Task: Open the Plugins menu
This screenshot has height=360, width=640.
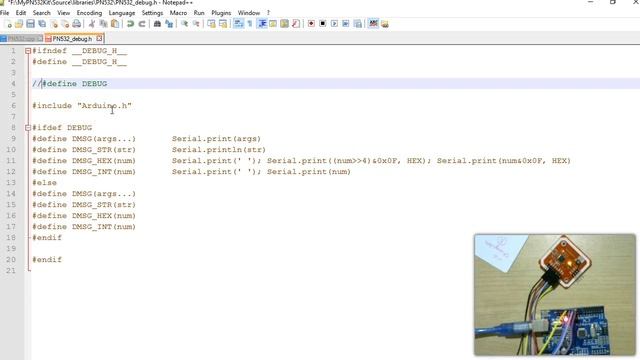Action: (221, 13)
